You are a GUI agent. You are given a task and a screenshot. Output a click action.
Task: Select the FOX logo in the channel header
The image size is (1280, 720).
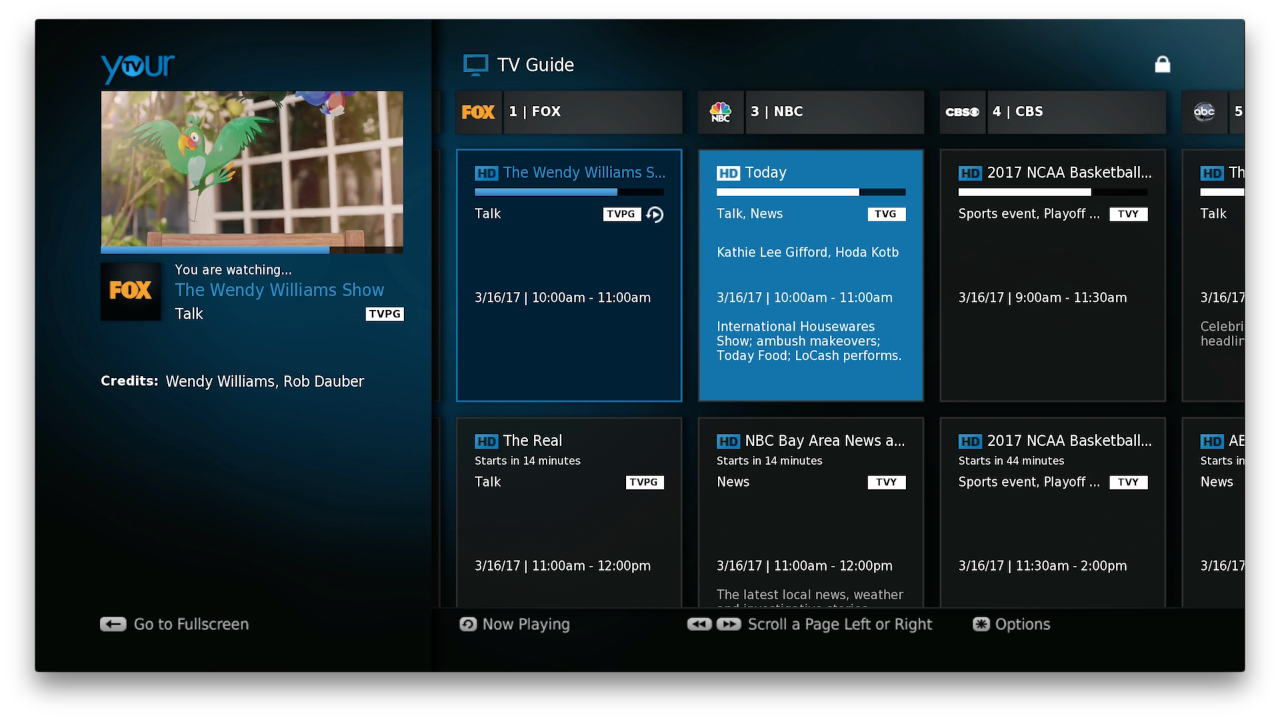[478, 112]
